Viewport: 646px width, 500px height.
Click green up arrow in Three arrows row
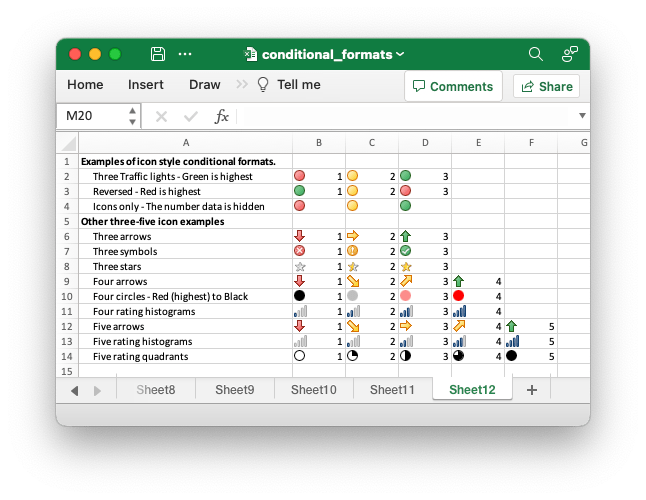click(x=405, y=236)
